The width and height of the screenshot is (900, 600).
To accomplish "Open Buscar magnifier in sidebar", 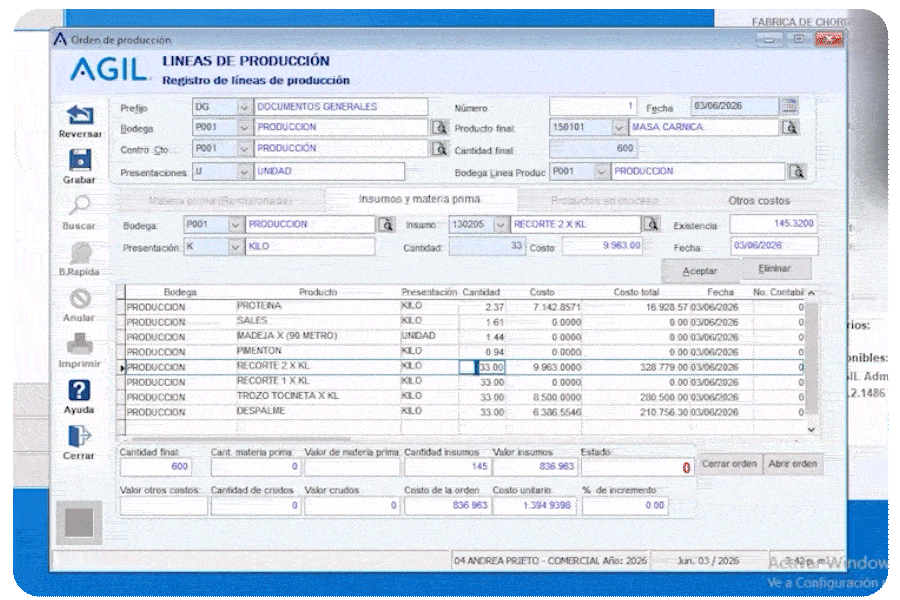I will [80, 206].
